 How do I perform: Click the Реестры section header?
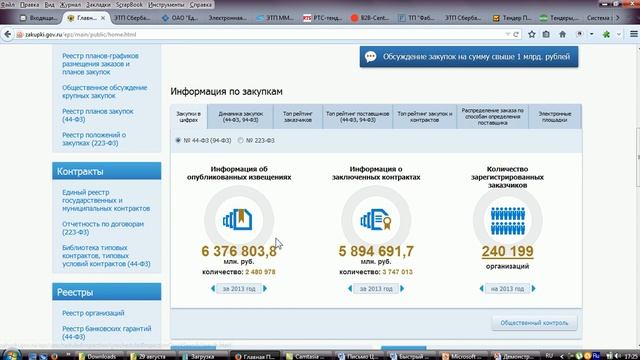[x=107, y=292]
